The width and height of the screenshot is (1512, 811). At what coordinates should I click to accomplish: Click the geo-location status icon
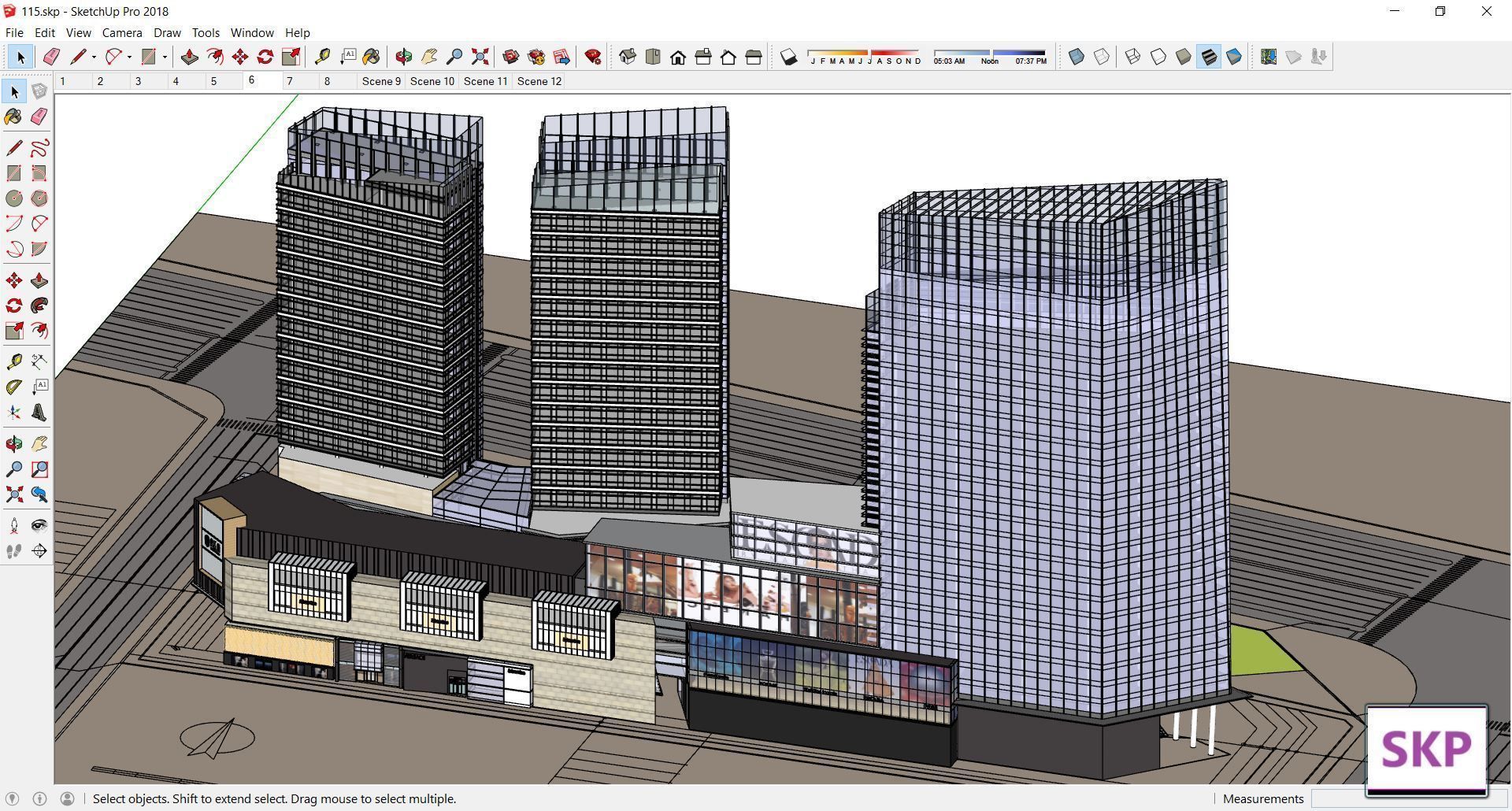coord(13,798)
